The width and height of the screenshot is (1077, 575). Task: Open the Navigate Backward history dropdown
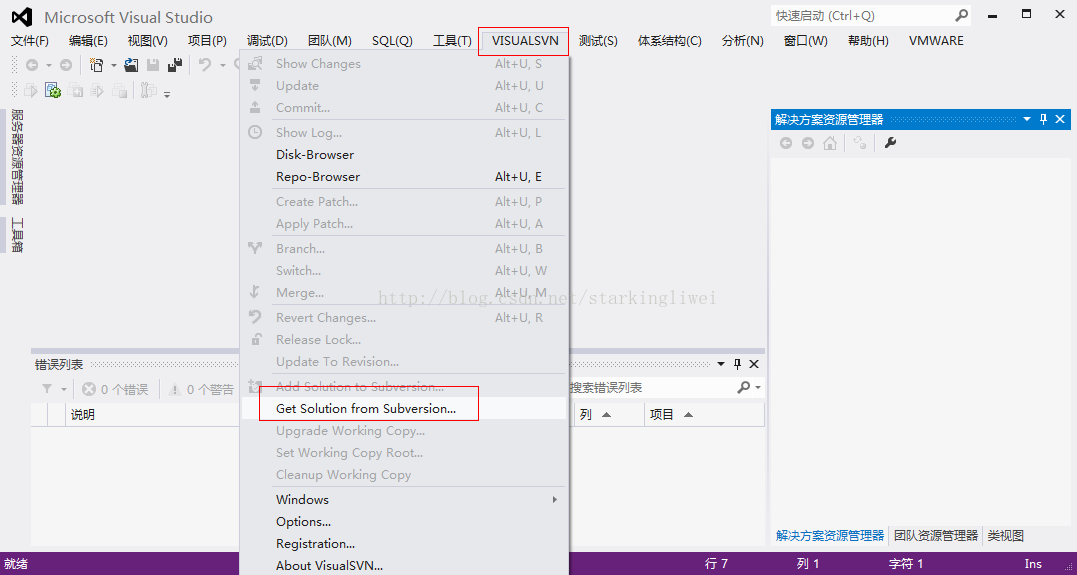(x=49, y=66)
